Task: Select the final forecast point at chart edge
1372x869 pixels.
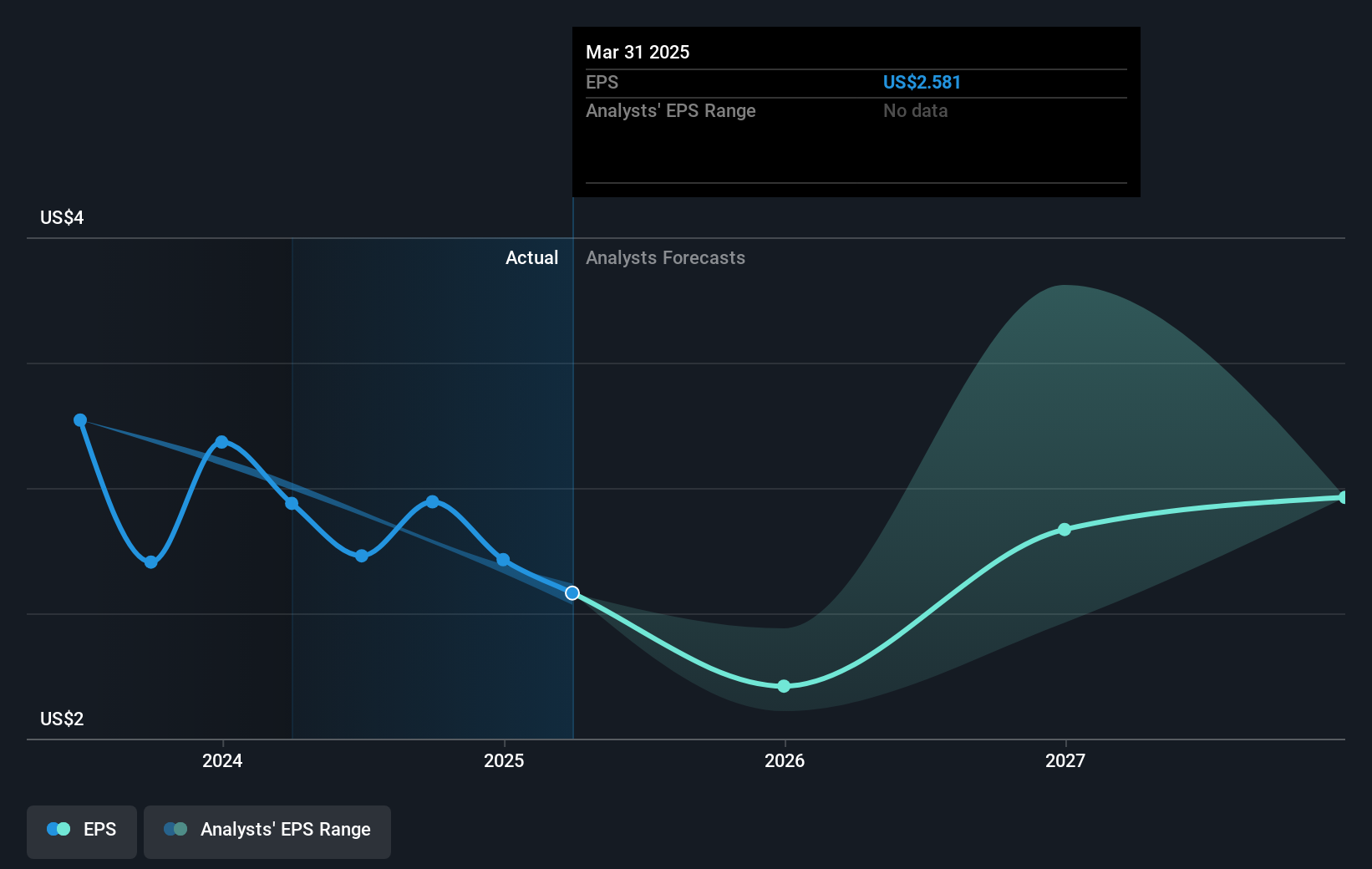Action: [1344, 497]
